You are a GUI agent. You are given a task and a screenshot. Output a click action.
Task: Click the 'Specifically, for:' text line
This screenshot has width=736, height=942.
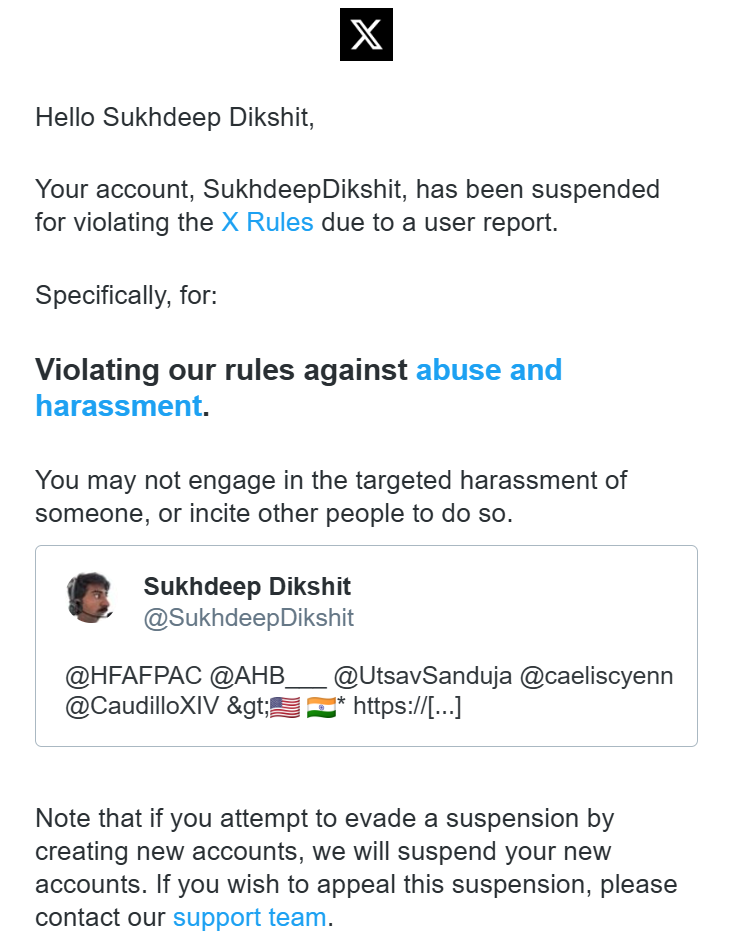(x=126, y=295)
